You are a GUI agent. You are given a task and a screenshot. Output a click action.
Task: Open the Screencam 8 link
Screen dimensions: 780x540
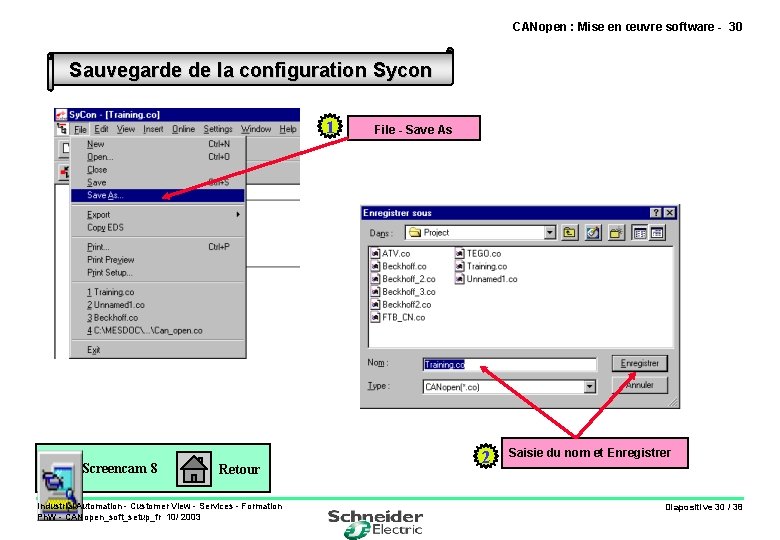pyautogui.click(x=119, y=468)
